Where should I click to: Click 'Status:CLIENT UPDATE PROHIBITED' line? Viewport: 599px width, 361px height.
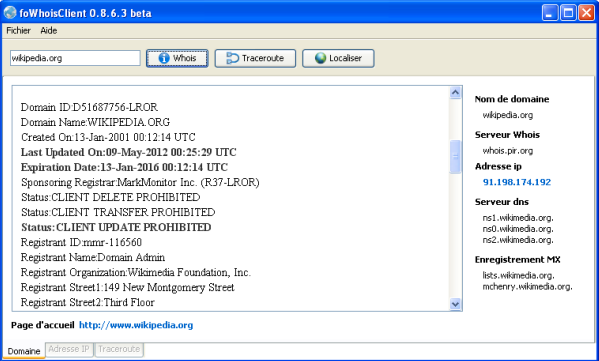(x=116, y=227)
